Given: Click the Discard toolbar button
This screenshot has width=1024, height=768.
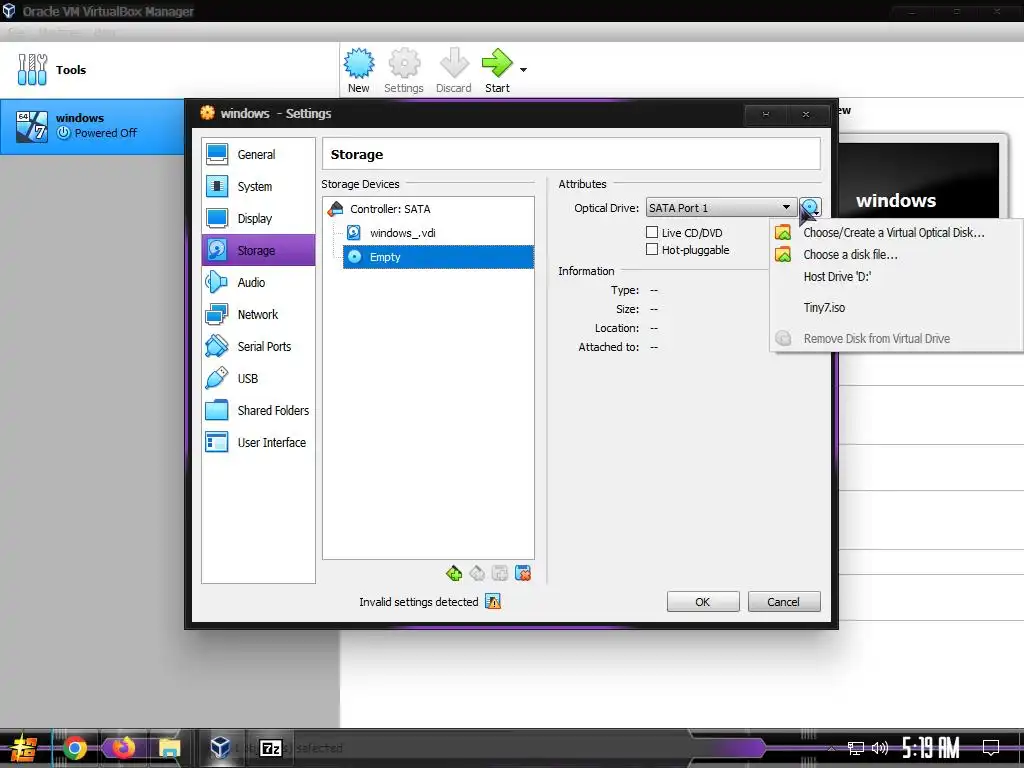Looking at the screenshot, I should click(453, 71).
